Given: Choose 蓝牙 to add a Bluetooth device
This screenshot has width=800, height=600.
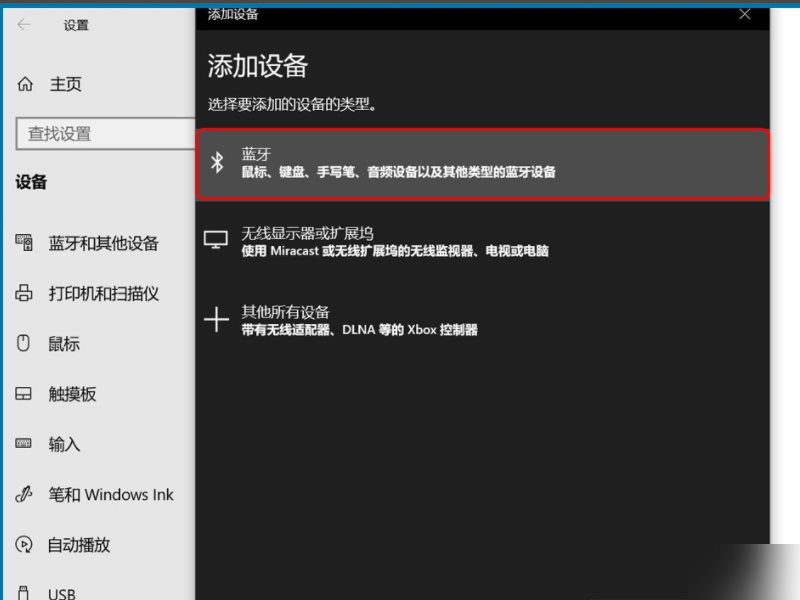Looking at the screenshot, I should (400, 165).
